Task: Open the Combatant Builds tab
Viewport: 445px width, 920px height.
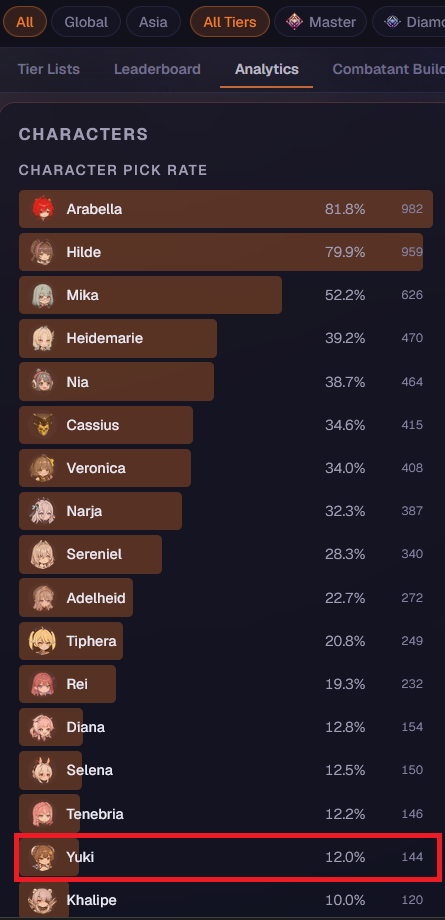Action: tap(388, 69)
